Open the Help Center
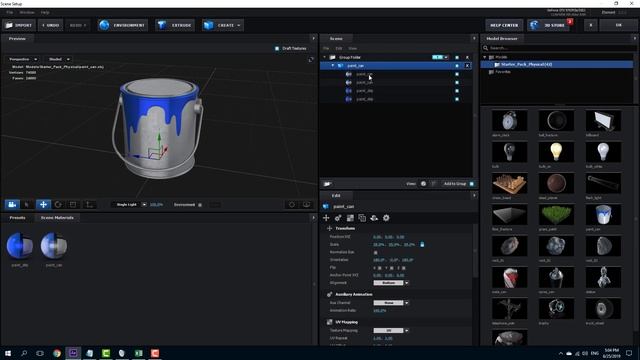The image size is (640, 360). [504, 25]
